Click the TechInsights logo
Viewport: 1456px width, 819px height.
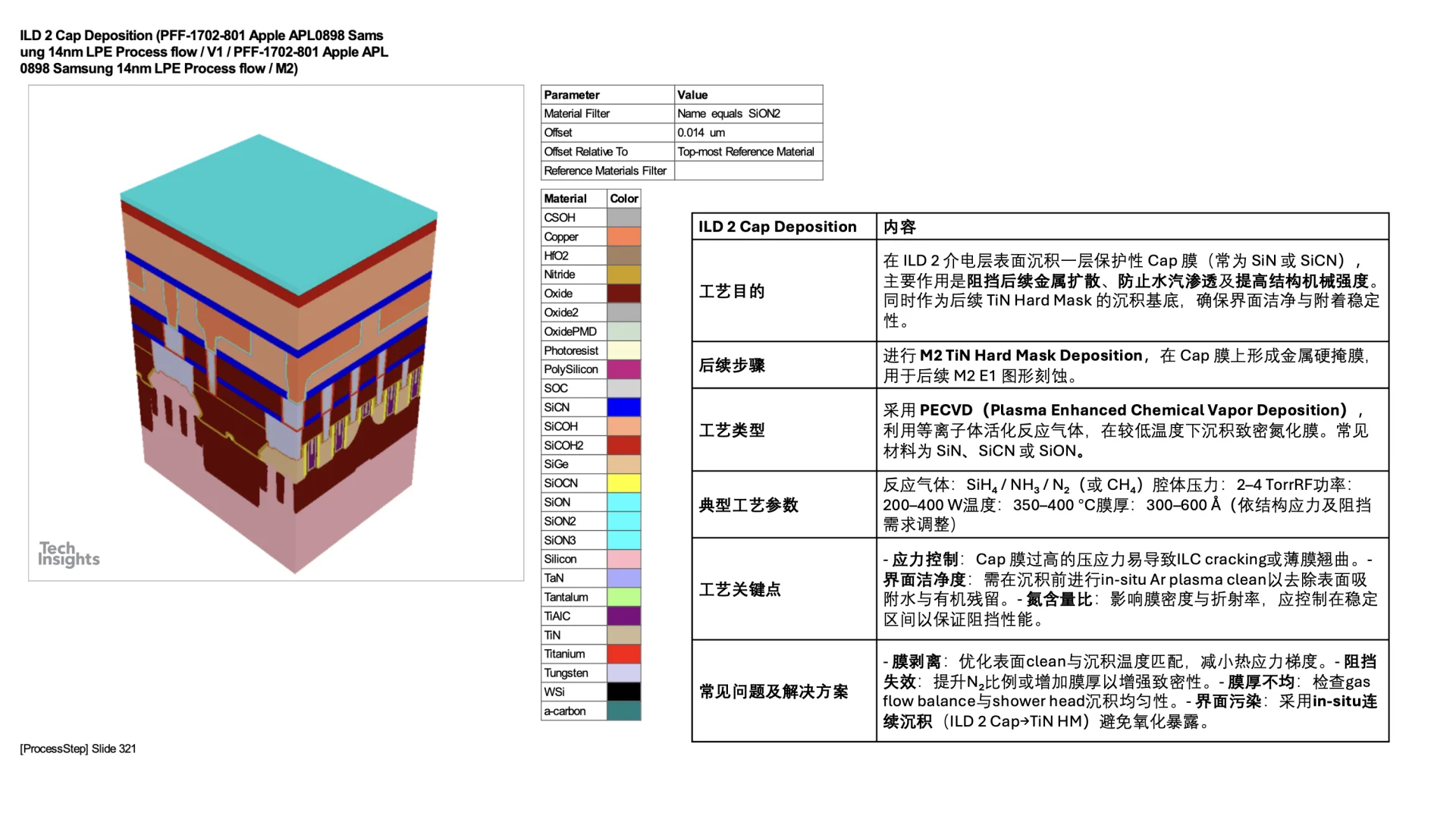click(x=69, y=555)
